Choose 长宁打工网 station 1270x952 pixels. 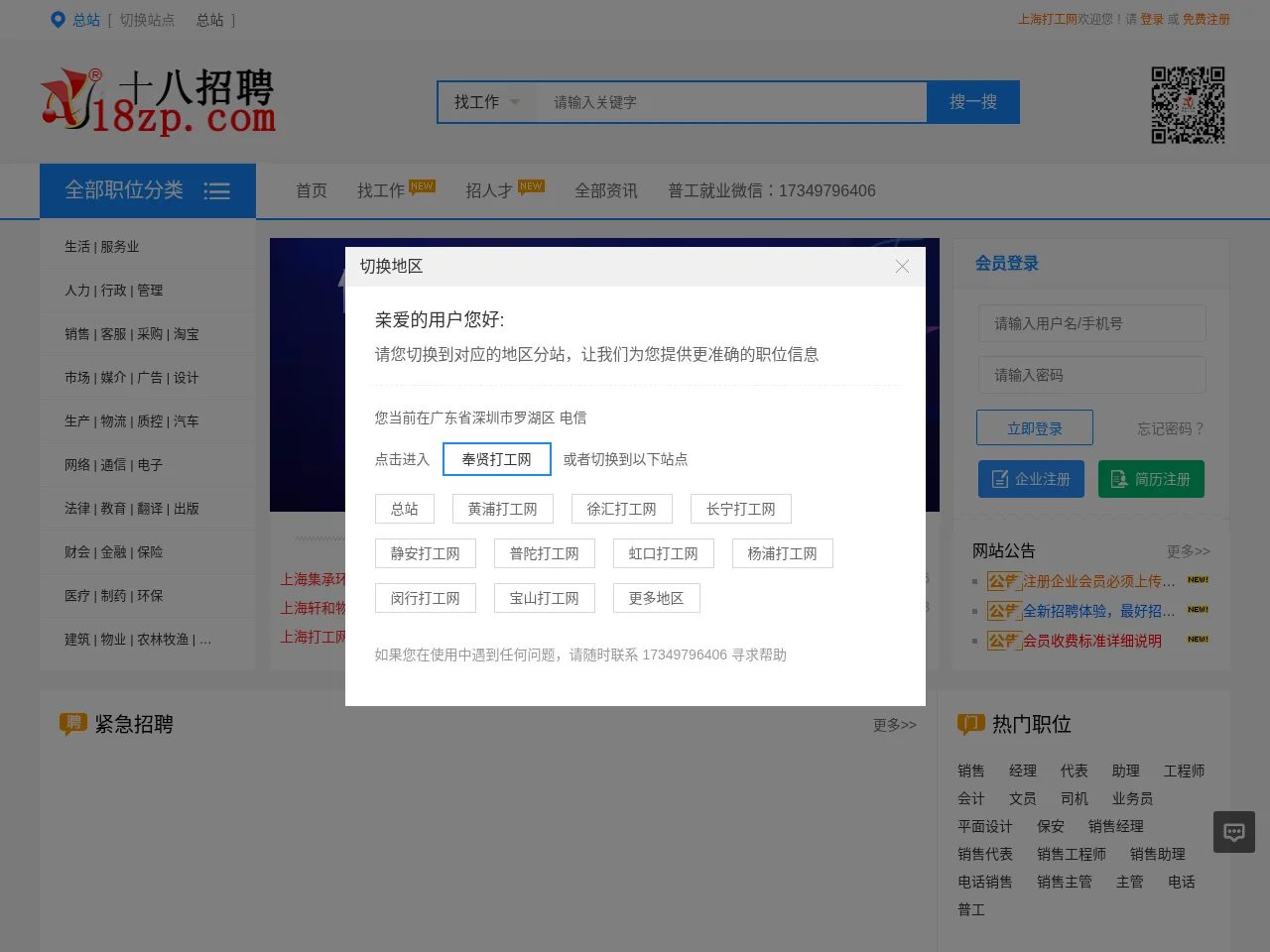coord(741,509)
